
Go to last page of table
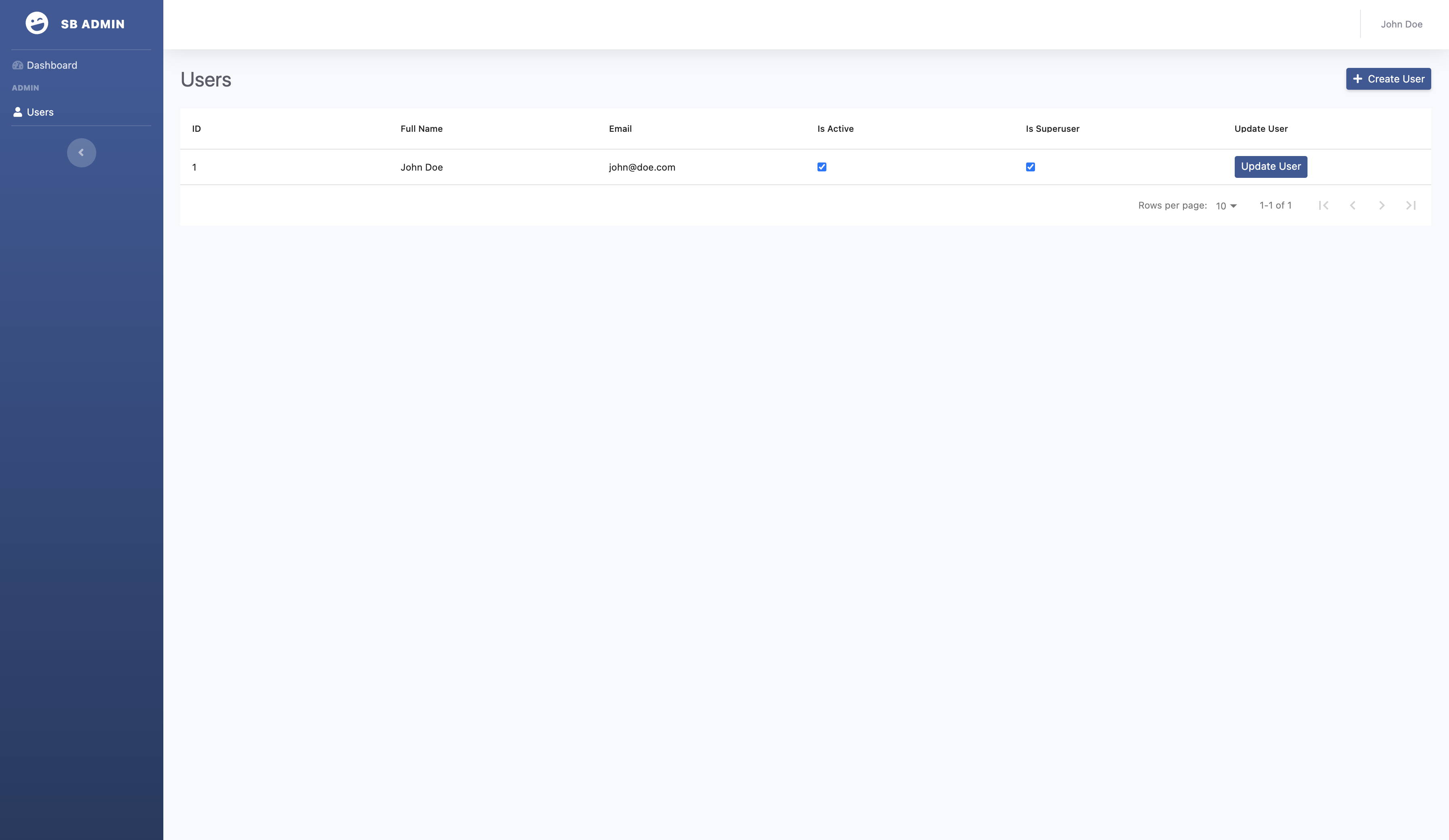pos(1411,205)
